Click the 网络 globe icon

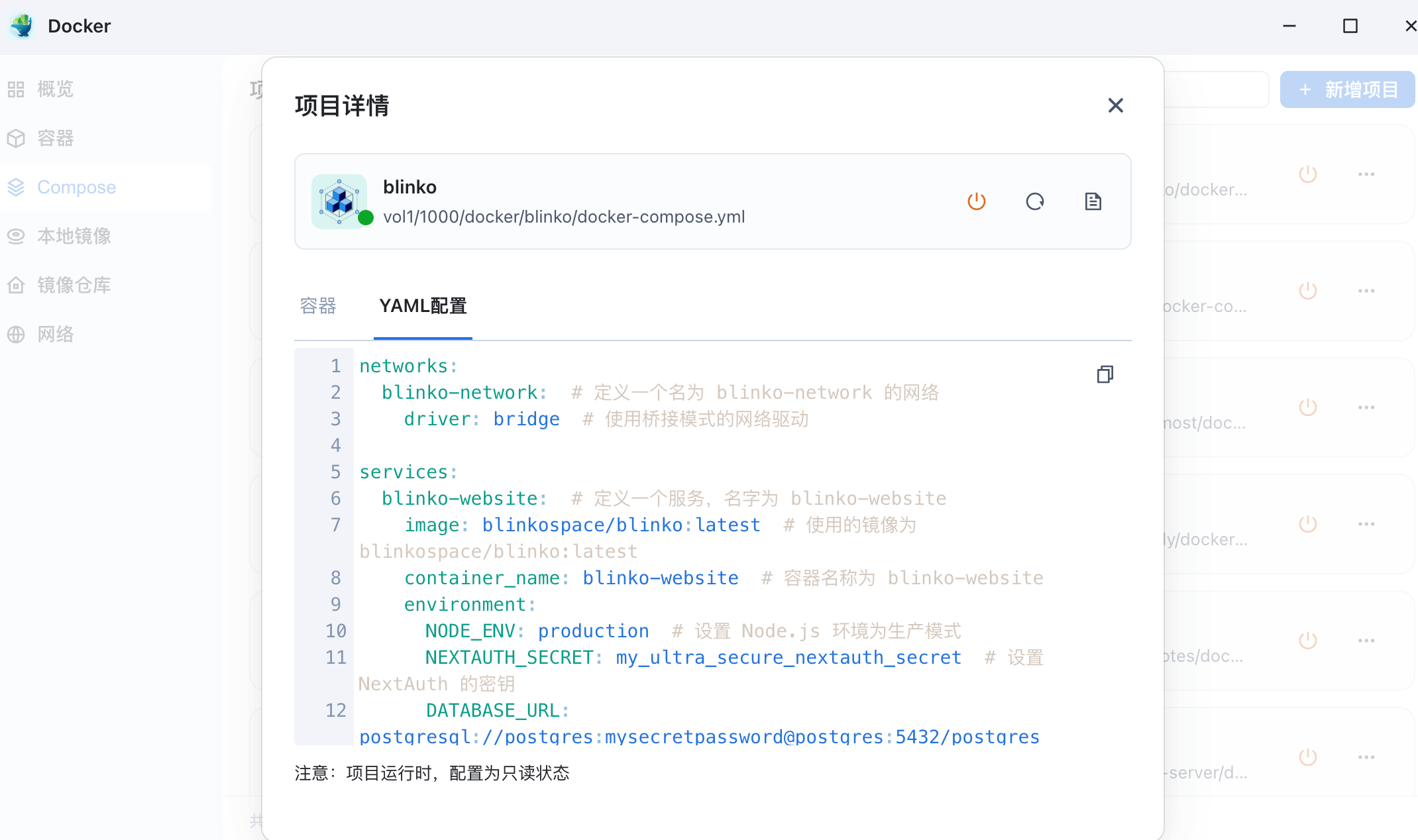point(16,335)
